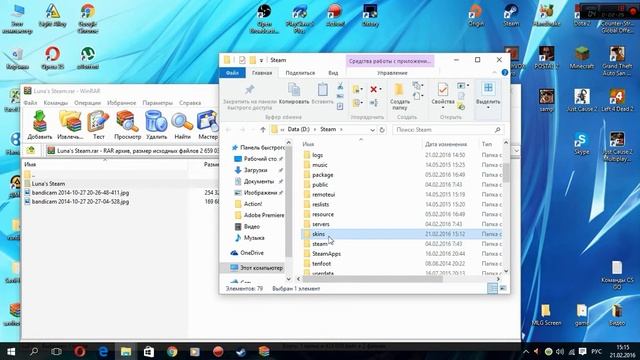Click the New Folder (Создать папку) ribbon icon
Viewport: 640px width, 360px height.
399,89
